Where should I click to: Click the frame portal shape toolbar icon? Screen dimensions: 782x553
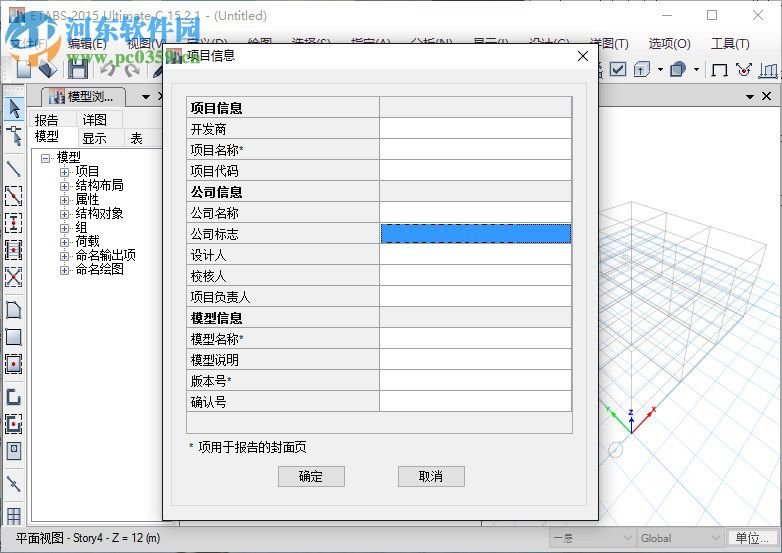tap(719, 70)
